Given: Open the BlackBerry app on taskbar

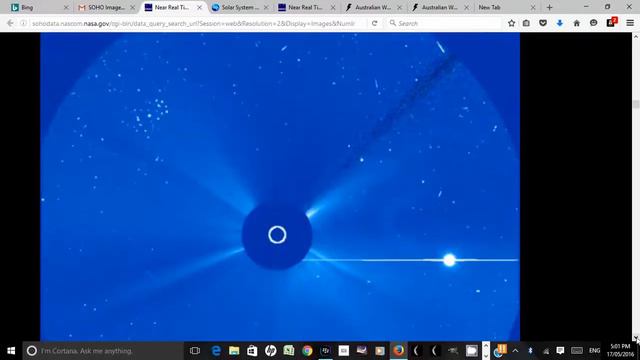Looking at the screenshot, I should 325,351.
